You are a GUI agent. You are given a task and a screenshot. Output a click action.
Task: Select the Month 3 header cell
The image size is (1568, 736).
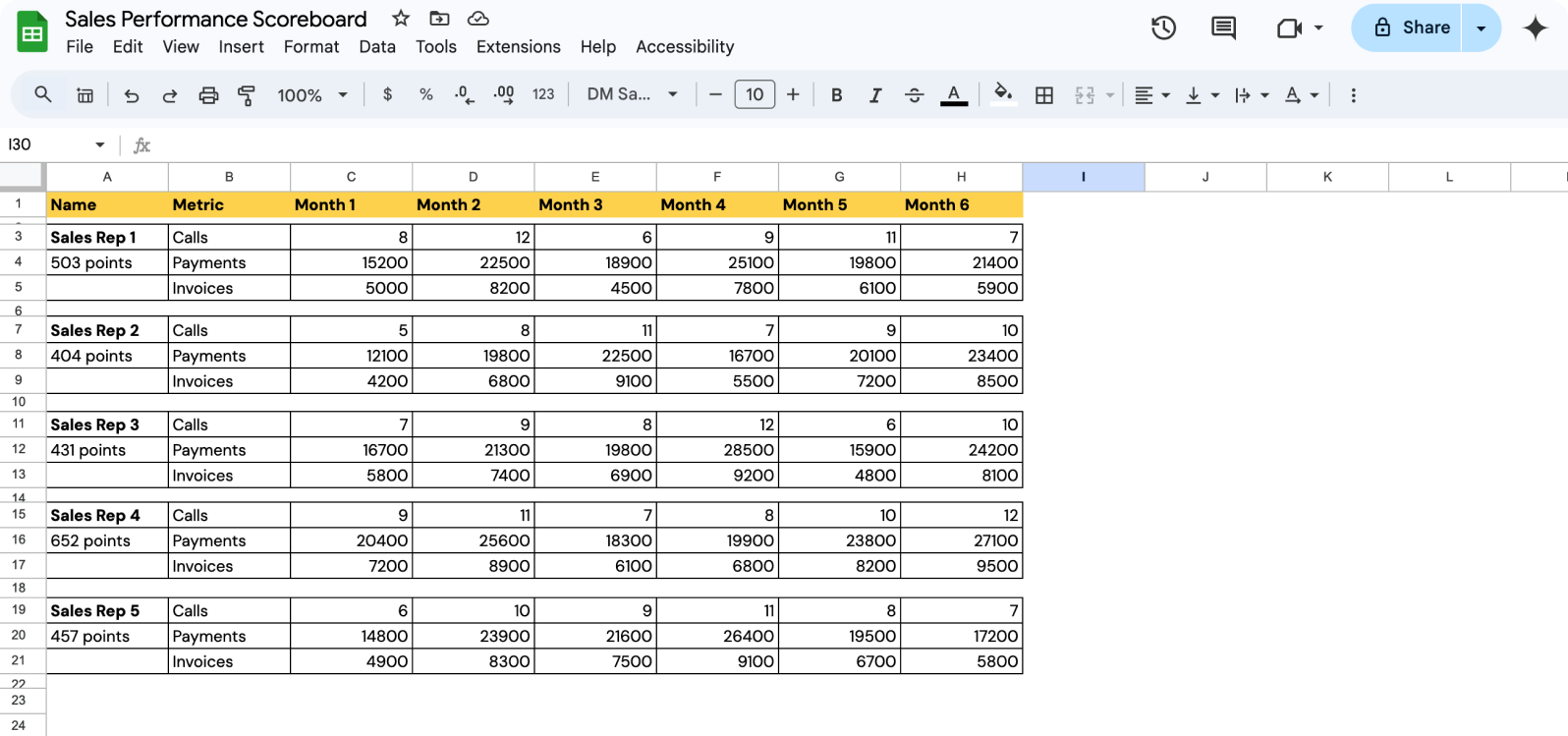595,204
